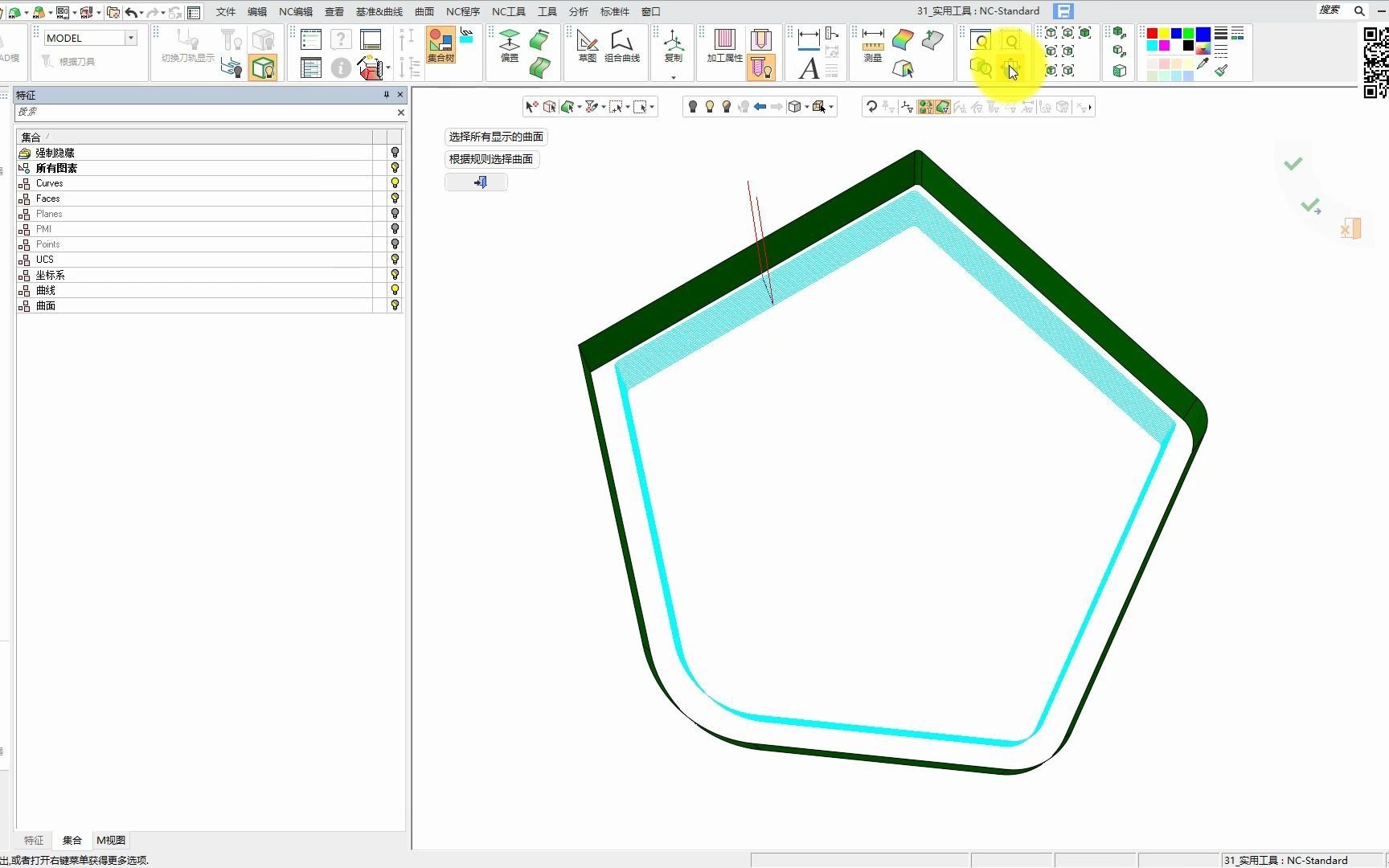Screen dimensions: 1389x868
Task: Click the 集合树 toolbar icon
Action: pyautogui.click(x=440, y=45)
